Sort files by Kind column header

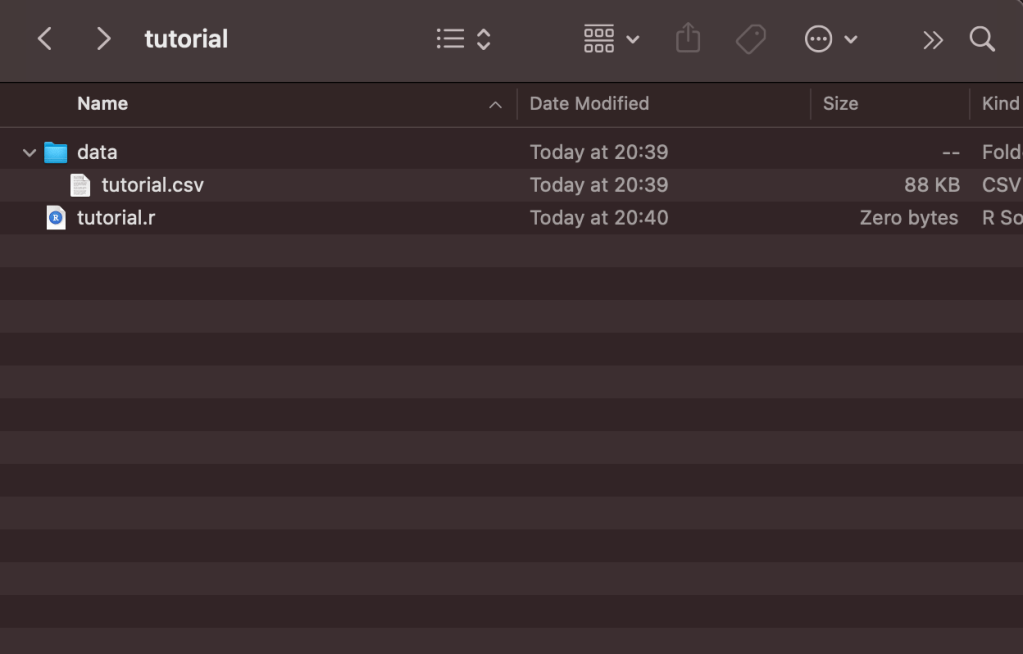(x=1000, y=104)
